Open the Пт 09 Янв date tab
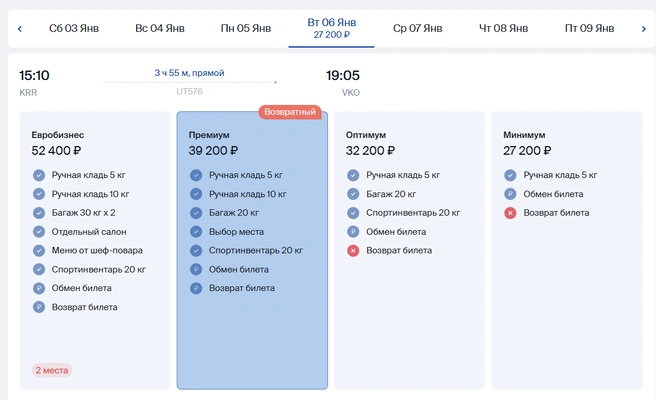 (x=589, y=28)
